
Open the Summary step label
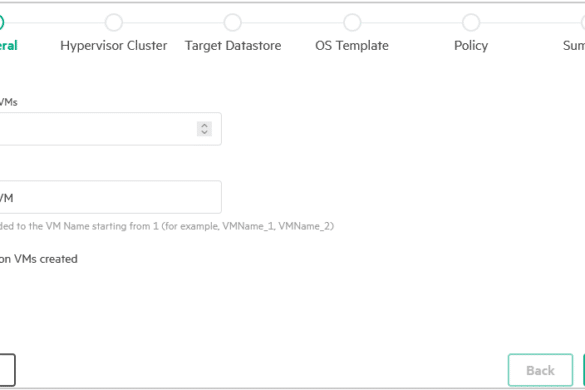tap(574, 46)
